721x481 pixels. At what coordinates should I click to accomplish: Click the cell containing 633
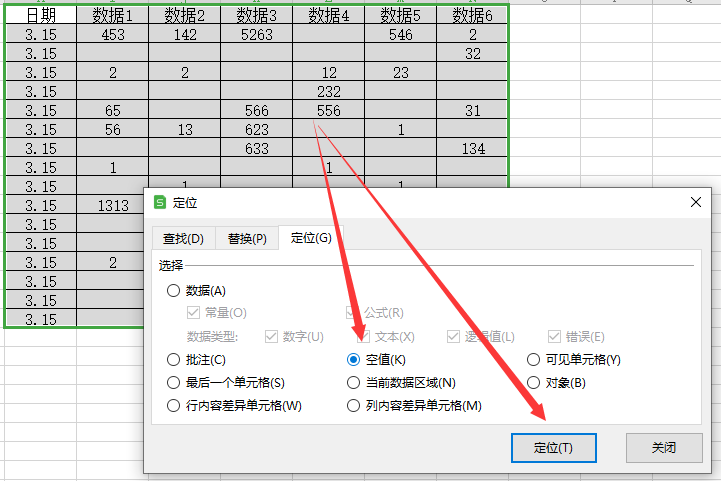[257, 149]
